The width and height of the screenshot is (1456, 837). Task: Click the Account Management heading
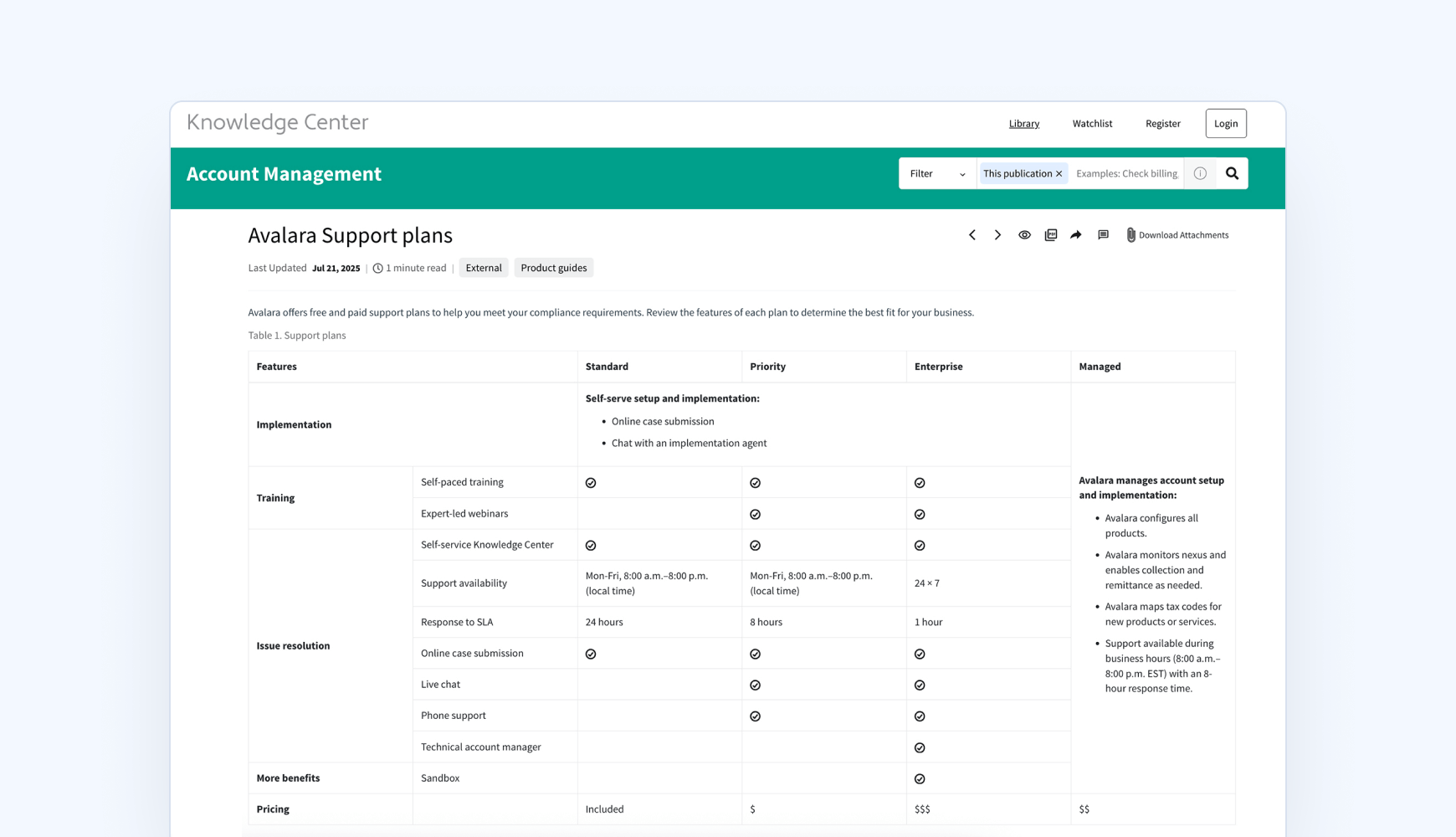click(285, 174)
